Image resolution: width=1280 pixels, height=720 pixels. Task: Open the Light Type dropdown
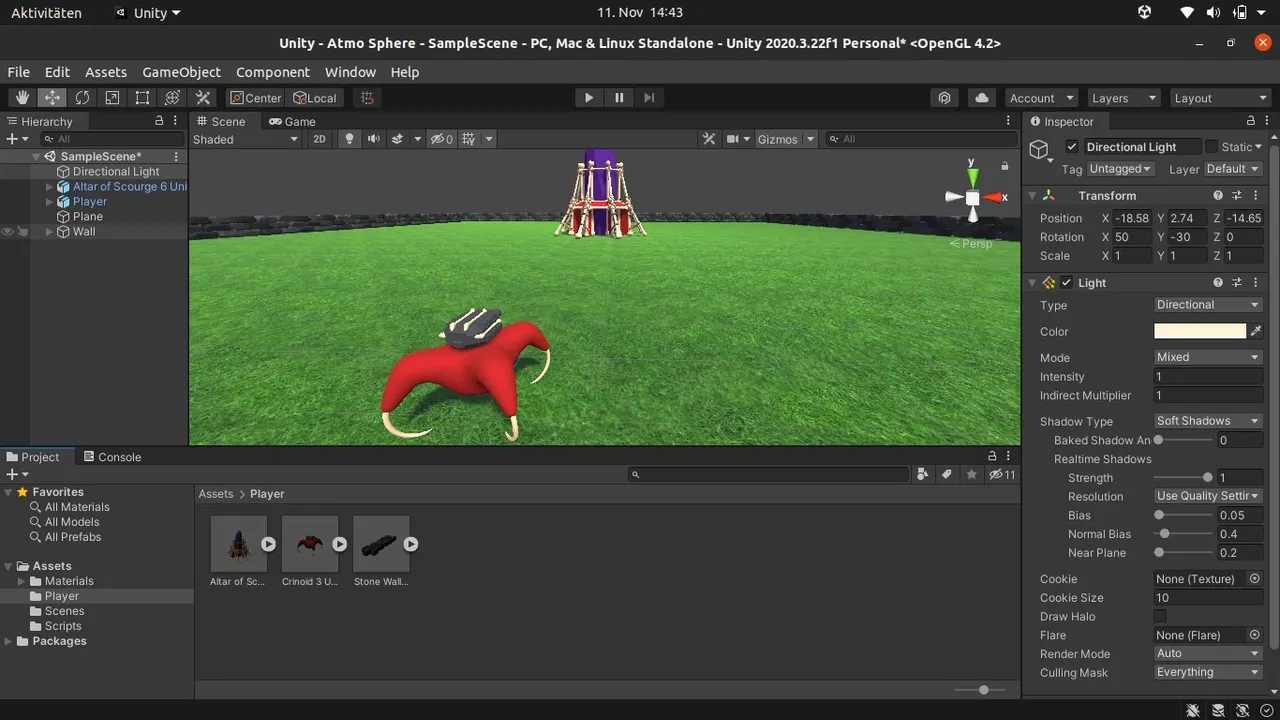(1208, 305)
